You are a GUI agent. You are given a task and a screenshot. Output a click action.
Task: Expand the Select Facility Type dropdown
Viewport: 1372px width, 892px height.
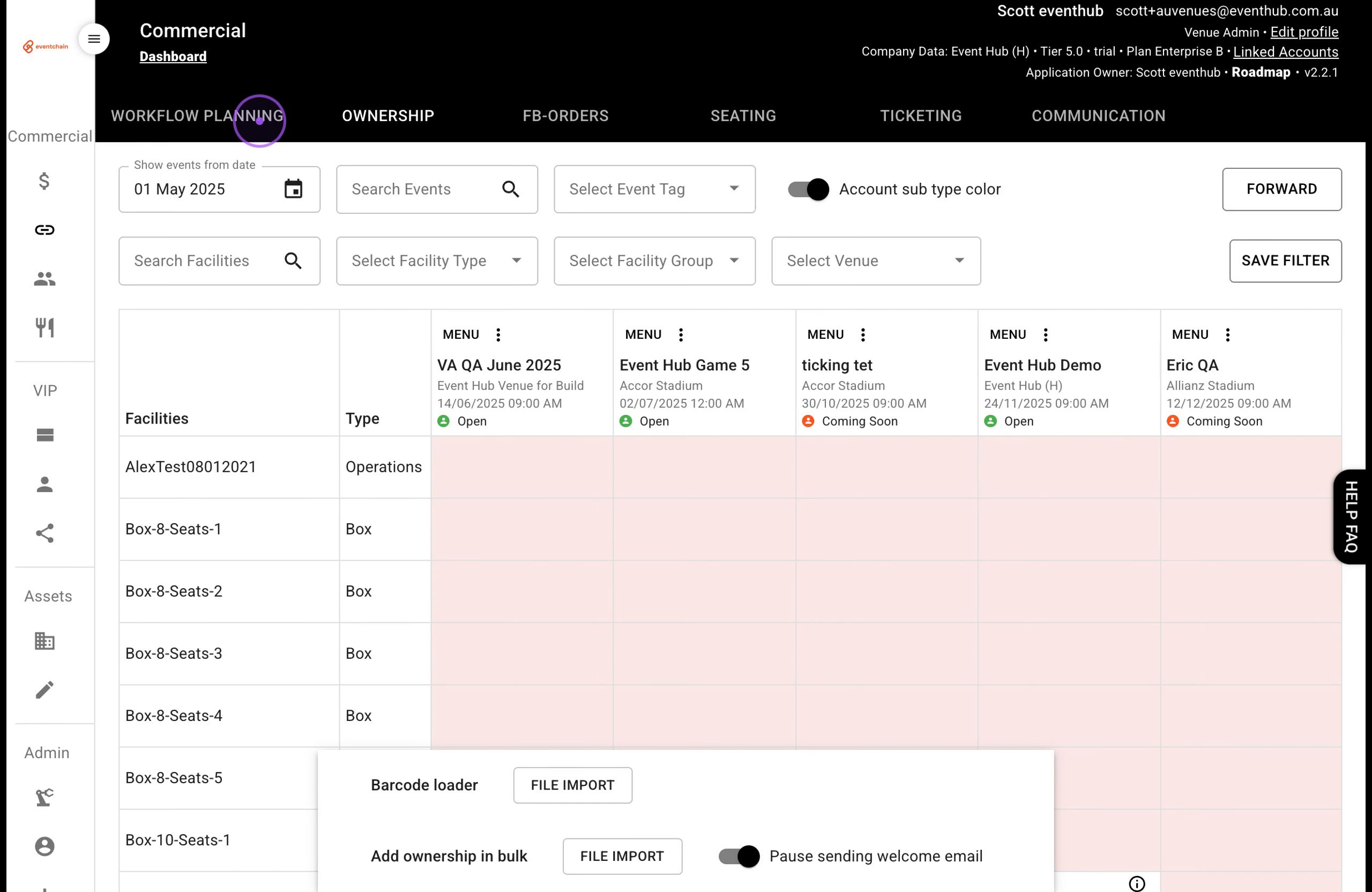click(x=437, y=261)
